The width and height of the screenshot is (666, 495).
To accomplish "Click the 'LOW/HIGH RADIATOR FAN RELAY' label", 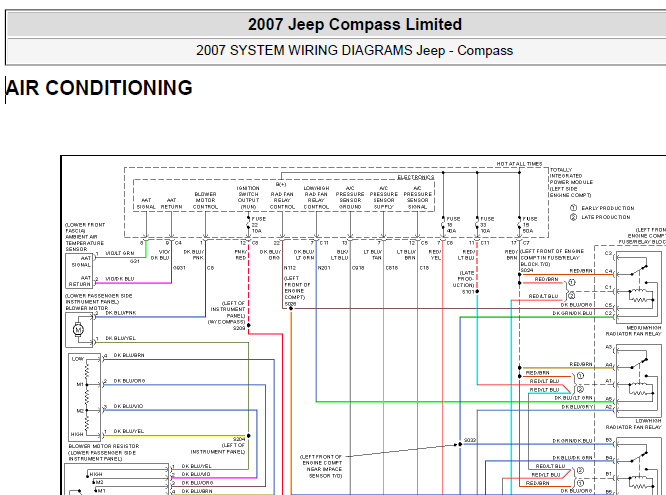I will (x=633, y=424).
